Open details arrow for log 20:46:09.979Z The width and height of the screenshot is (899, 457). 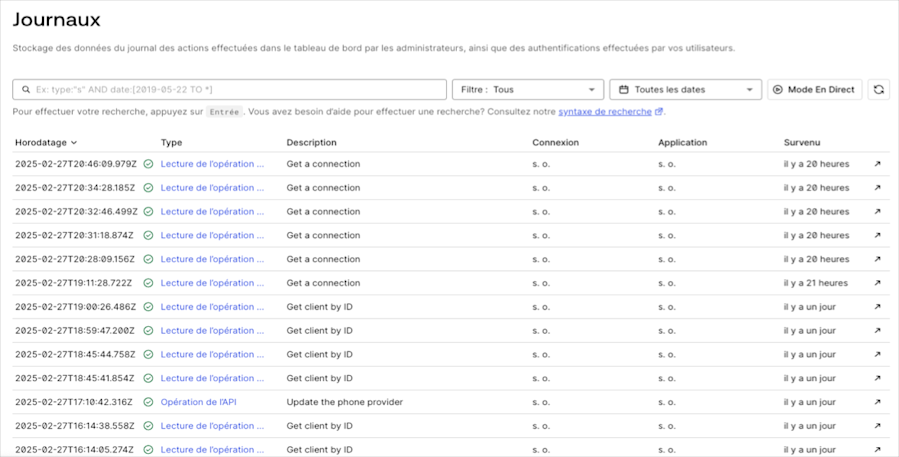tap(877, 164)
